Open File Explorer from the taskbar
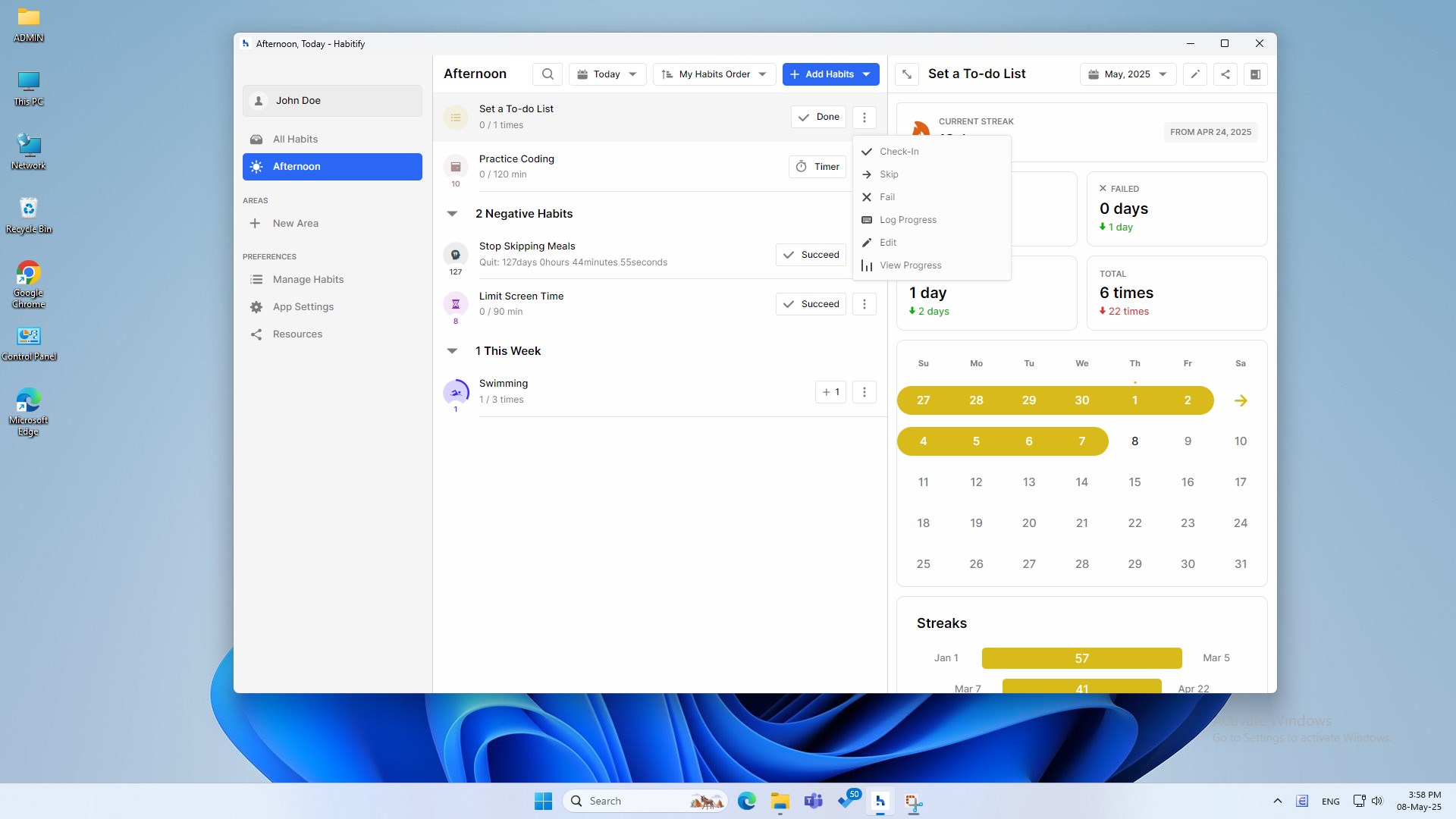Viewport: 1456px width, 819px height. point(780,801)
